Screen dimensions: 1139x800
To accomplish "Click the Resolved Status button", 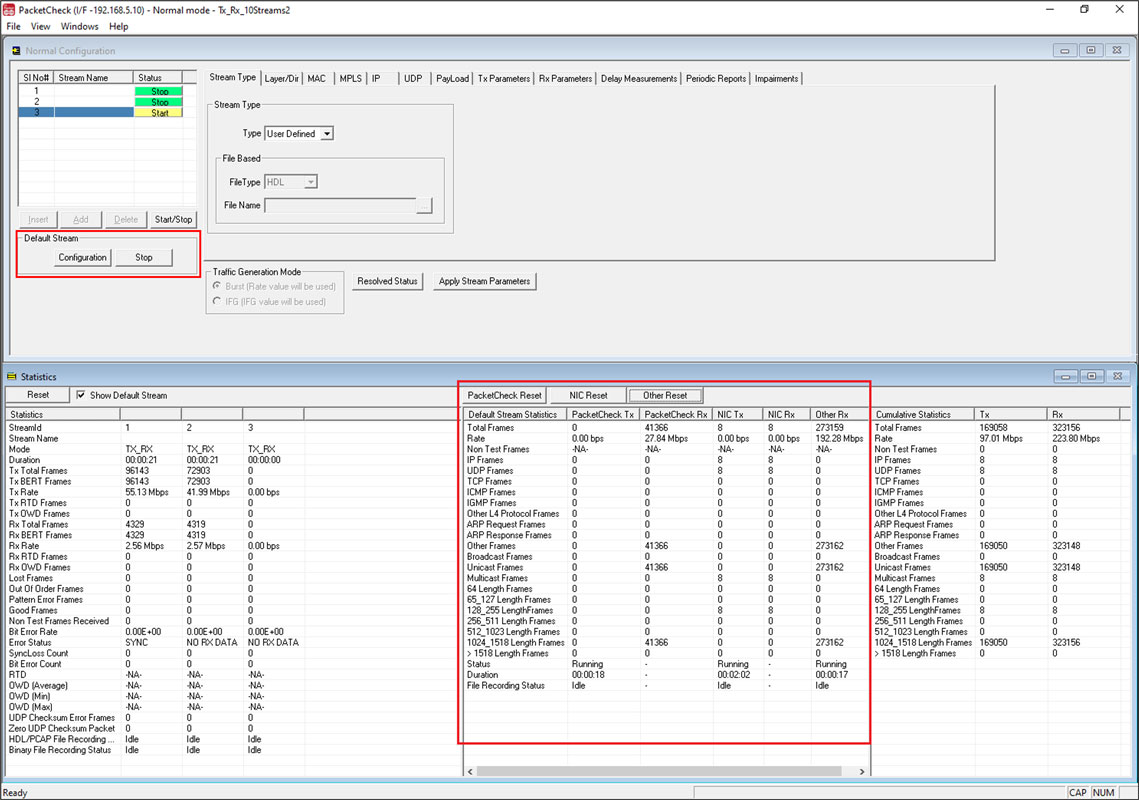I will pyautogui.click(x=387, y=281).
